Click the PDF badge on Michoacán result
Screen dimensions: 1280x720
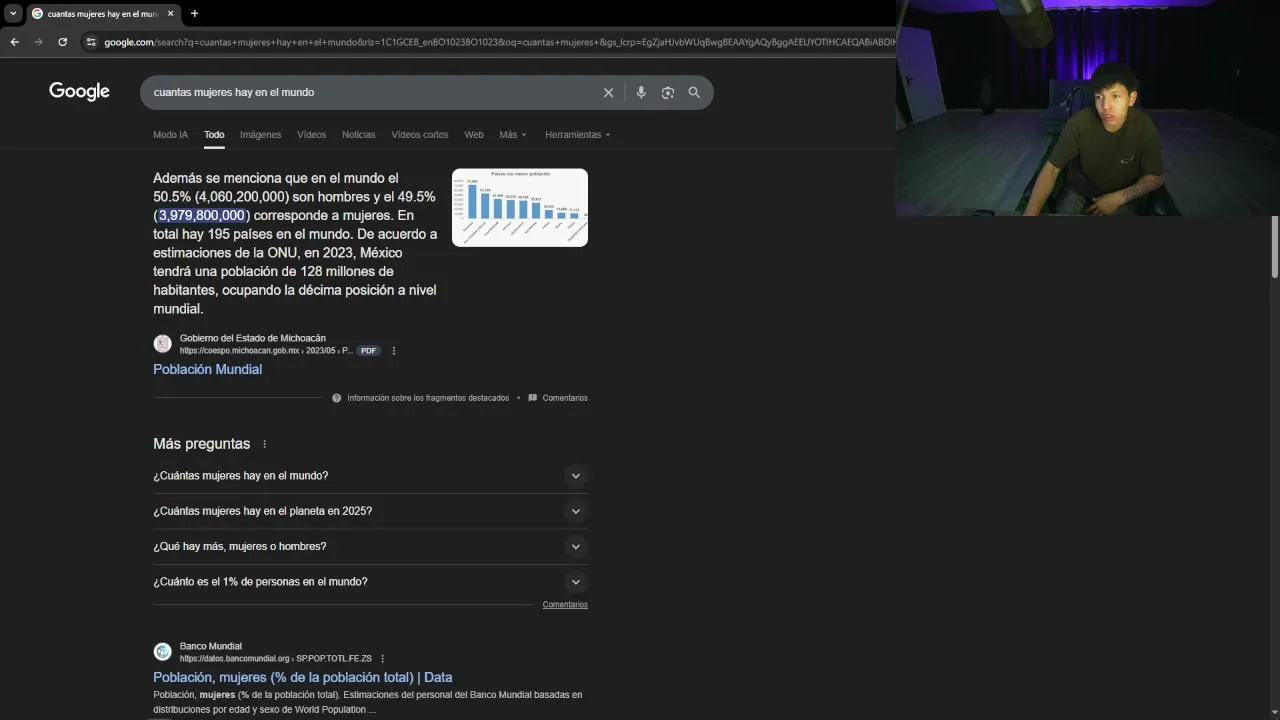pos(369,351)
